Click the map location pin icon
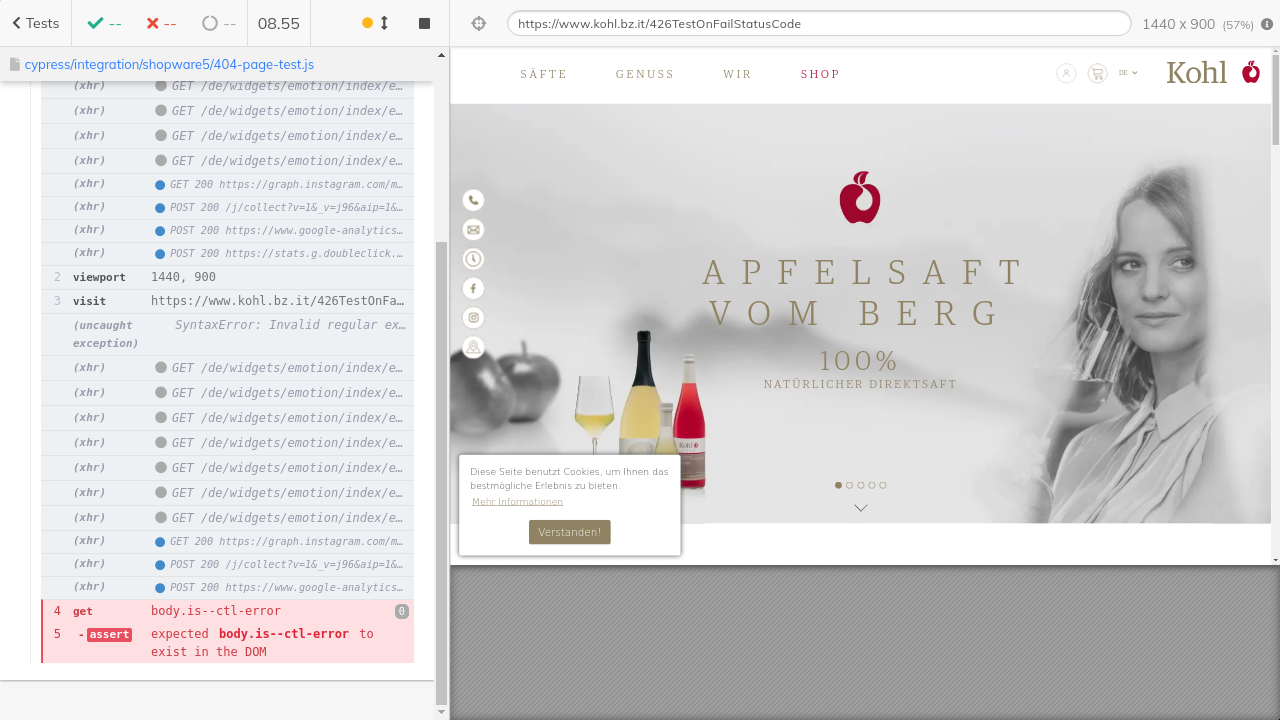This screenshot has height=720, width=1280. coord(473,347)
